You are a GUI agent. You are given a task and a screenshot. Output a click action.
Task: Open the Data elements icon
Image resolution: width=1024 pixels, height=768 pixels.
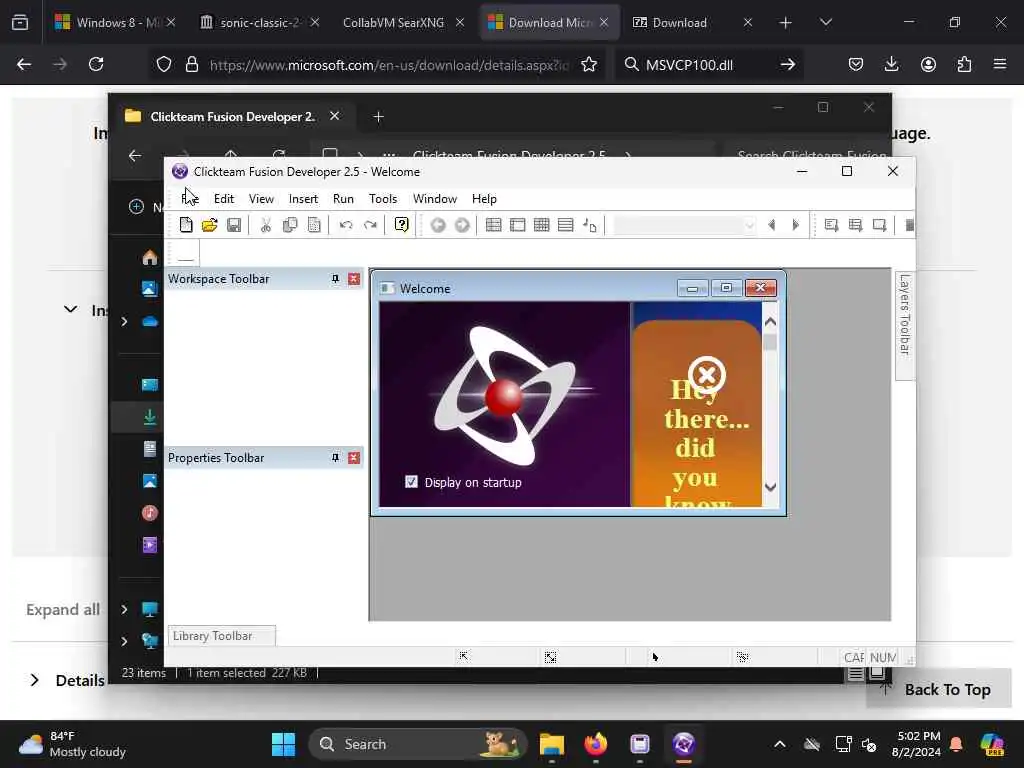pyautogui.click(x=589, y=225)
